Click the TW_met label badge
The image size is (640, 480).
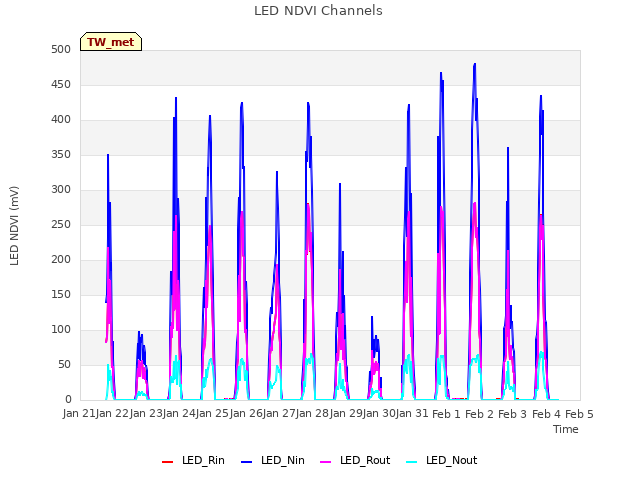[x=111, y=42]
